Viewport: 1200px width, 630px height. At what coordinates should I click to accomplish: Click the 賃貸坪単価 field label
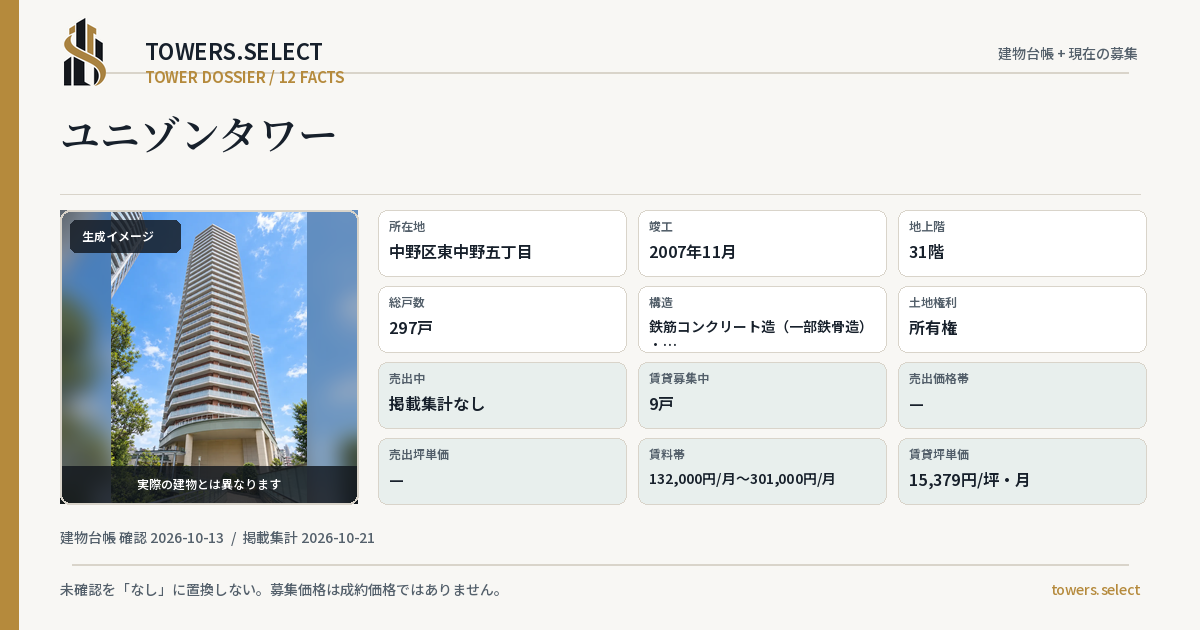939,455
